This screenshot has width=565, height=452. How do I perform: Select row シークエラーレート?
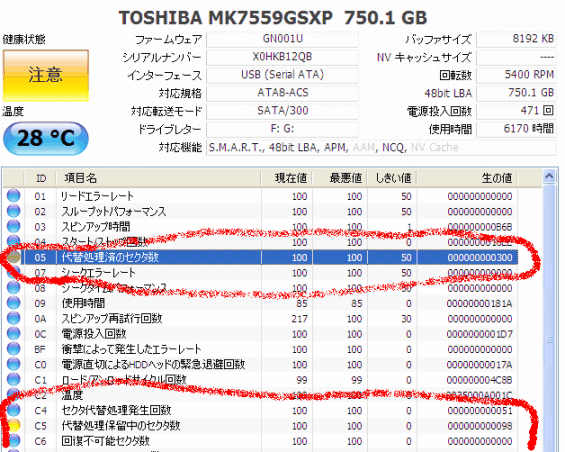coord(261,272)
